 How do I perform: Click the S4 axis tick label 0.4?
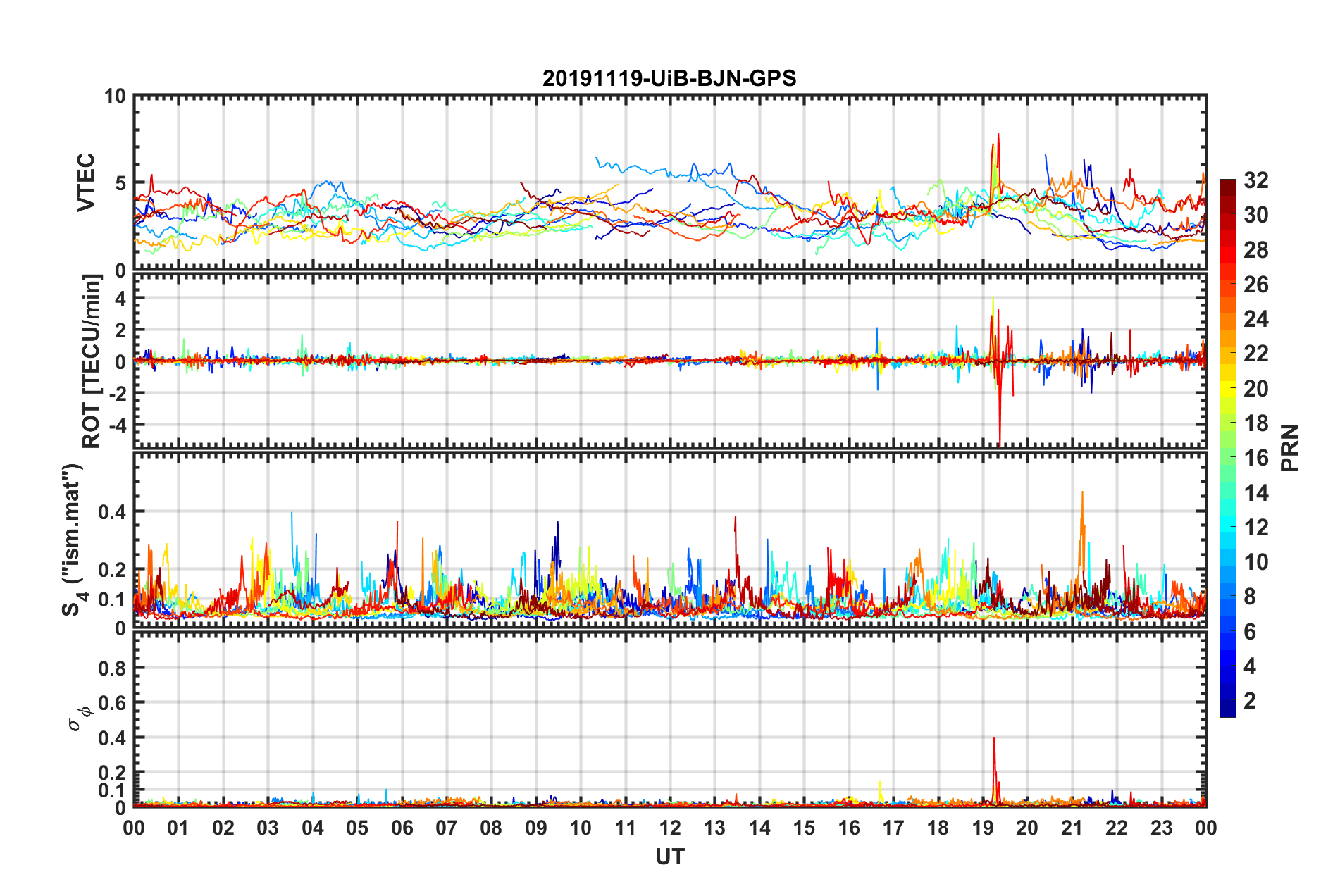point(113,512)
